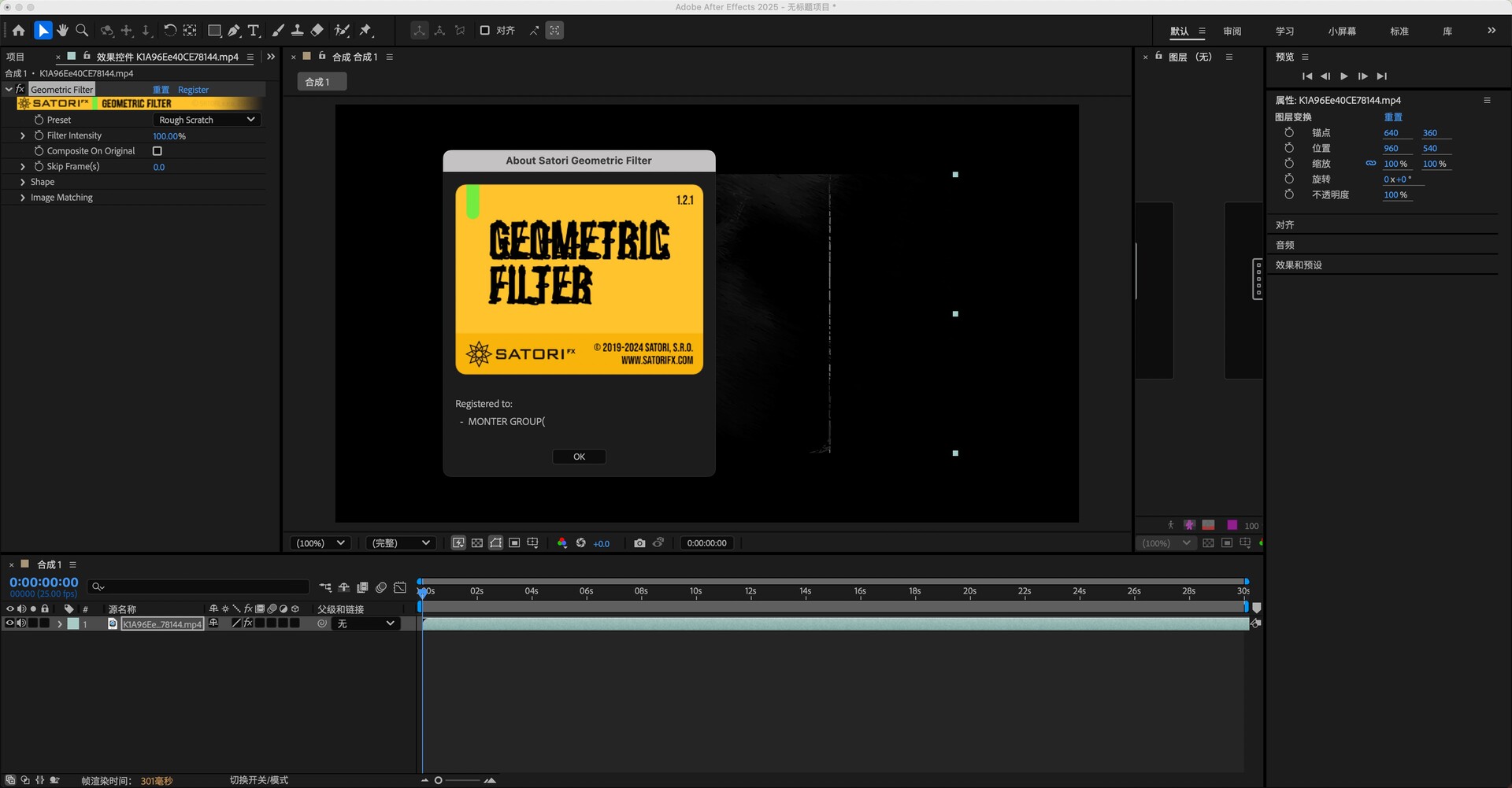Screen dimensions: 1512x788
Task: Hide layer K1A96Ee video with eye icon
Action: point(10,623)
